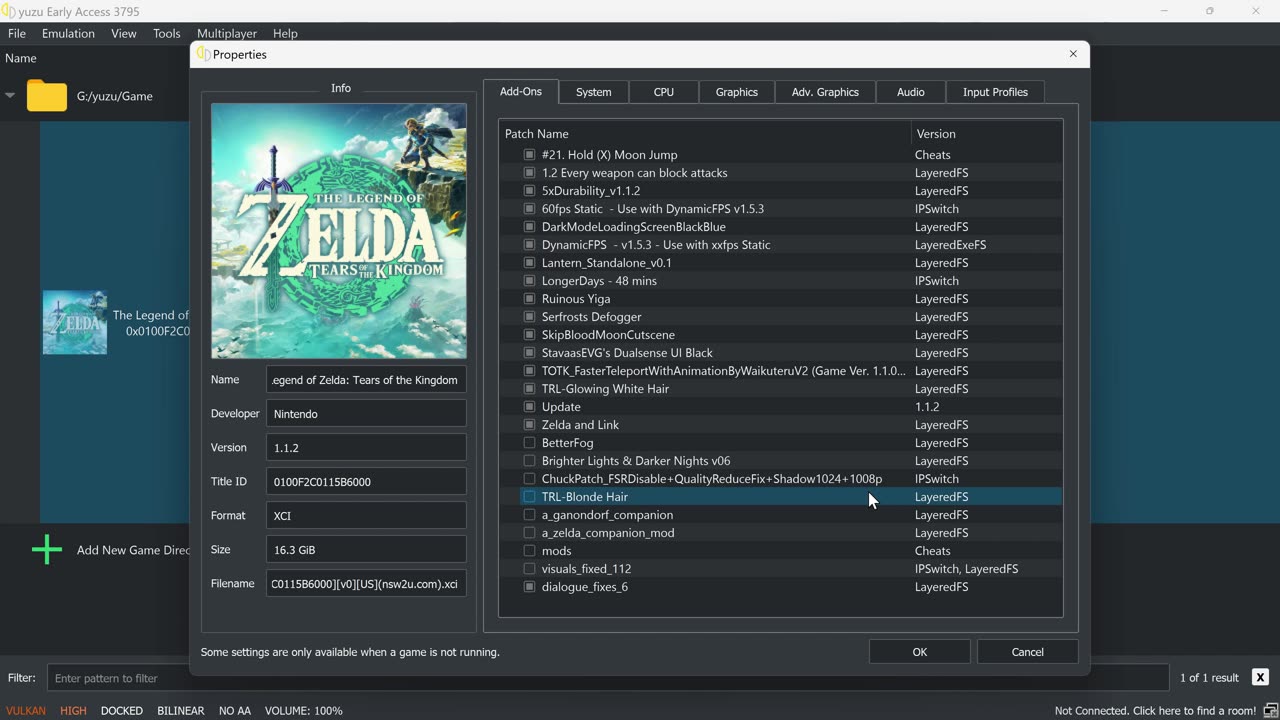Close the Properties dialog
1280x720 pixels.
[1073, 54]
